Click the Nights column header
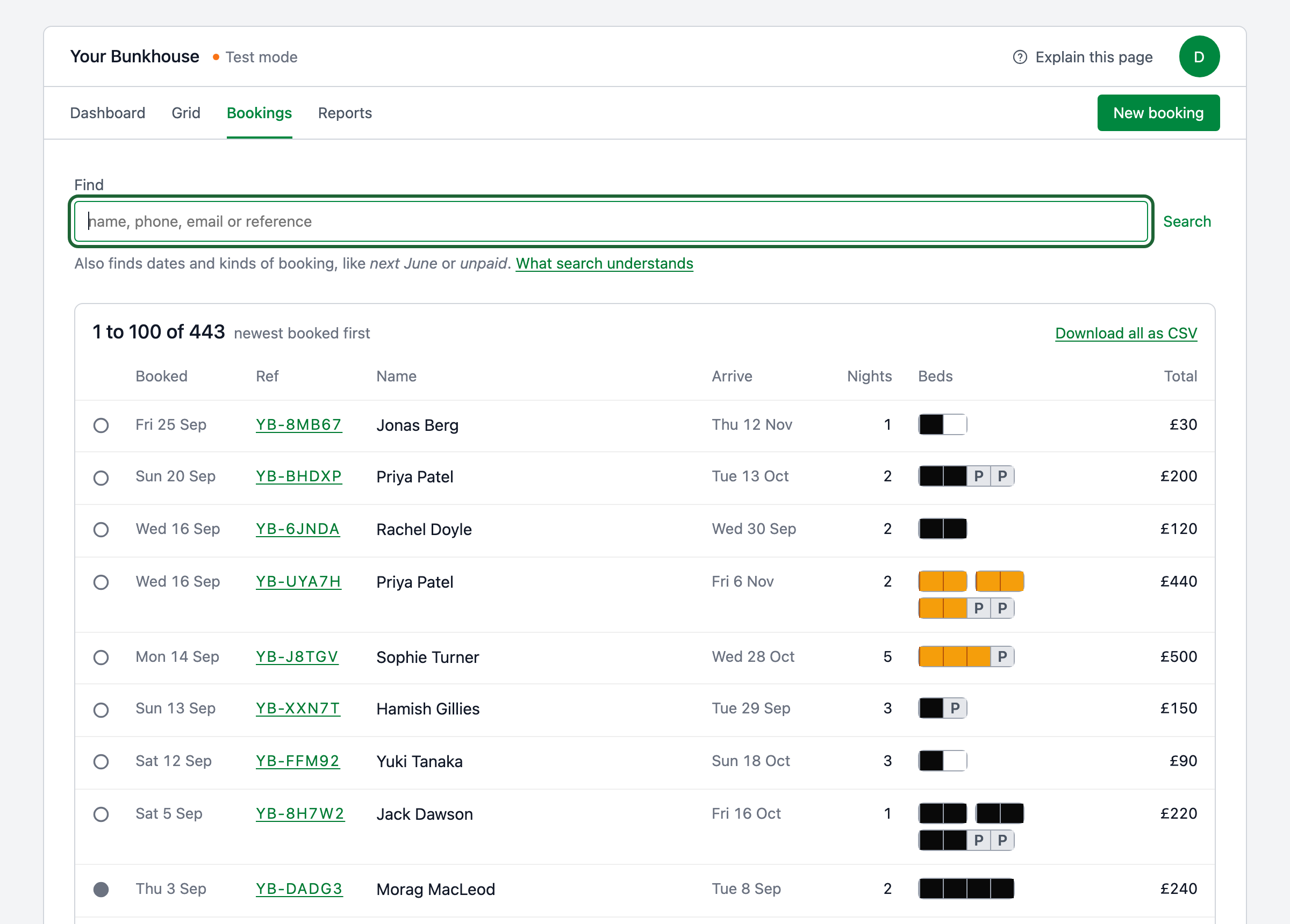Image resolution: width=1290 pixels, height=924 pixels. click(869, 377)
